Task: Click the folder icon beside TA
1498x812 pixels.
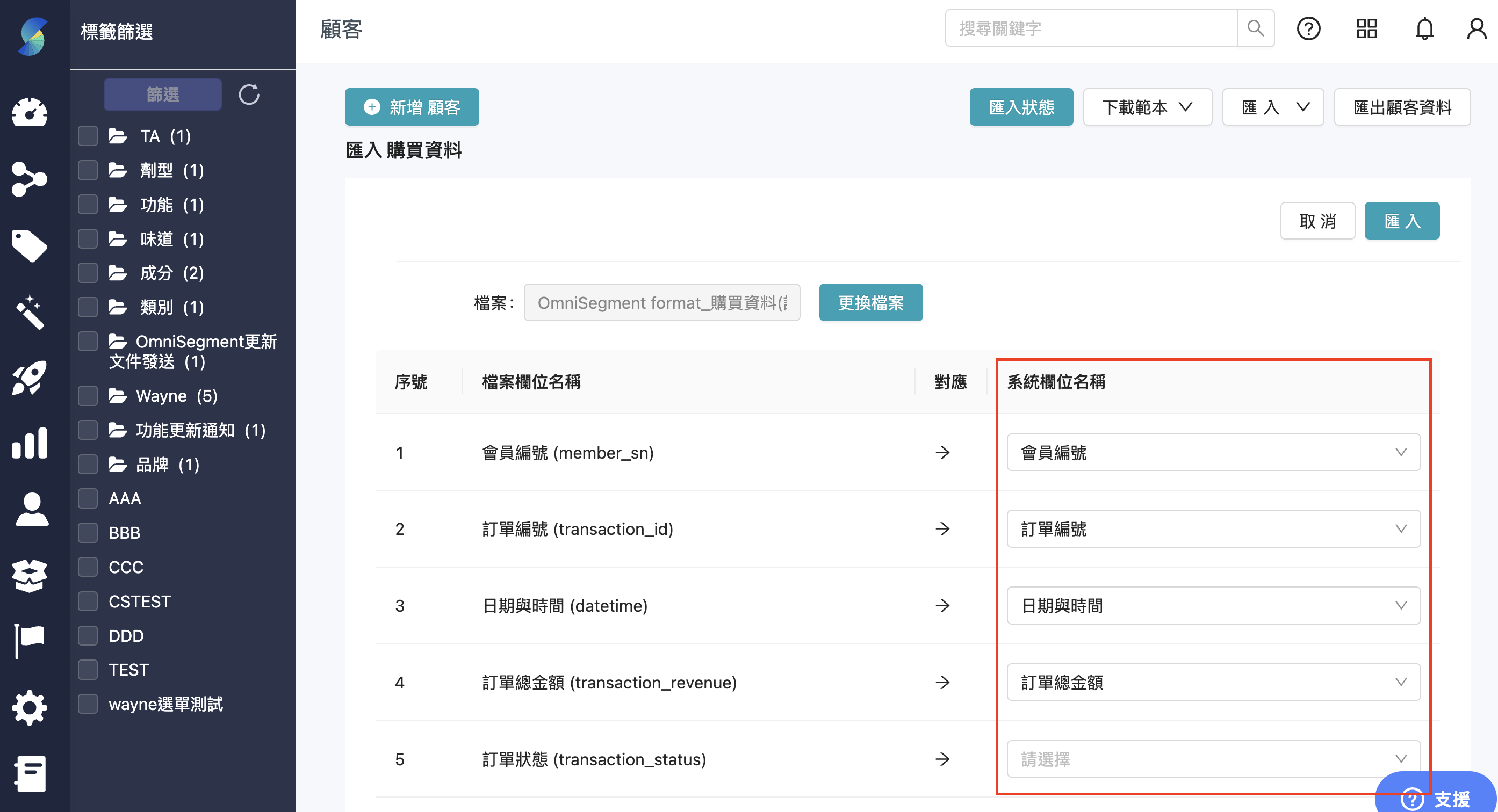Action: (x=118, y=136)
